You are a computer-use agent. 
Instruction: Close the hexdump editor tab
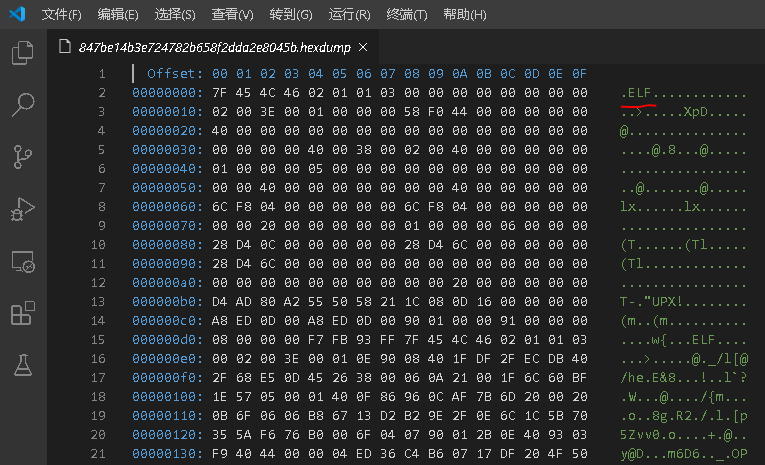pos(363,47)
